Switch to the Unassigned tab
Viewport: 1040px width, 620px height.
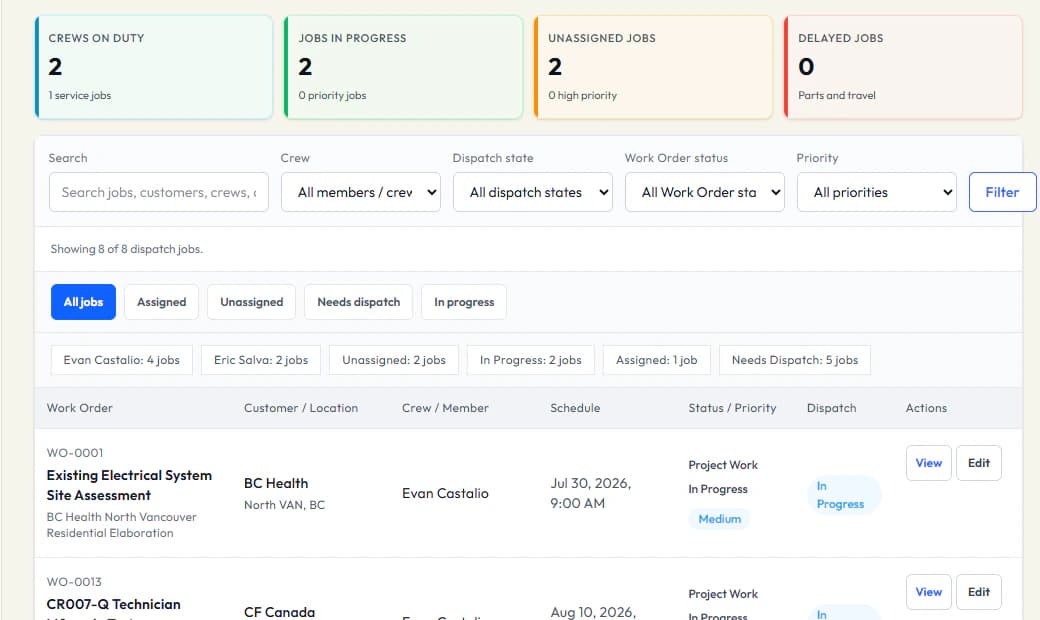pyautogui.click(x=251, y=302)
